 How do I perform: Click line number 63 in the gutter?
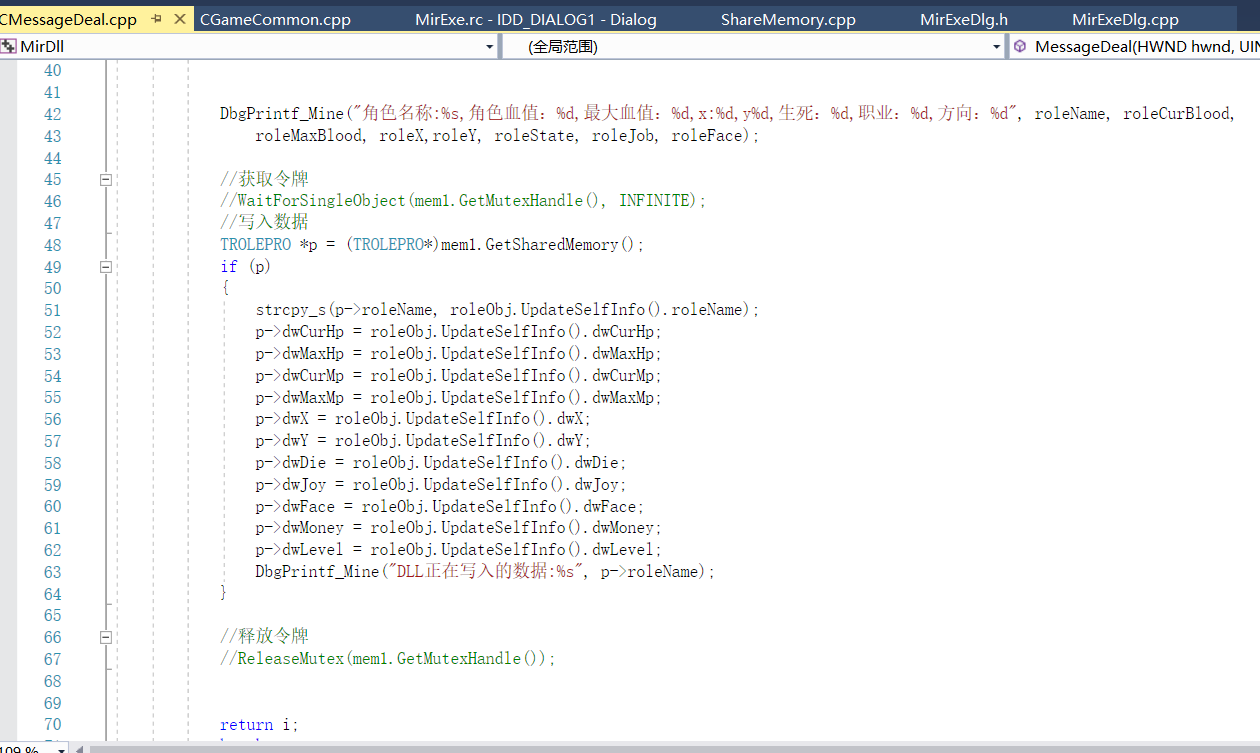(x=52, y=572)
